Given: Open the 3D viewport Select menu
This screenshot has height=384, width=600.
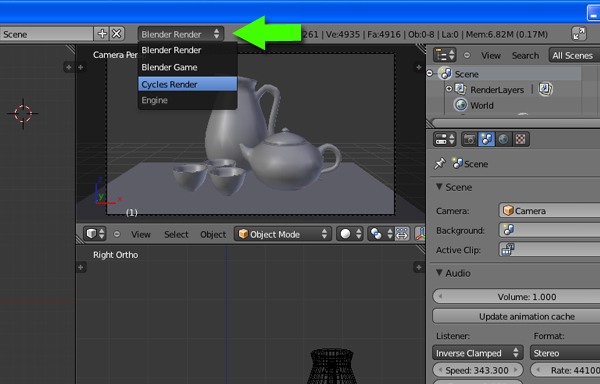Looking at the screenshot, I should point(176,234).
